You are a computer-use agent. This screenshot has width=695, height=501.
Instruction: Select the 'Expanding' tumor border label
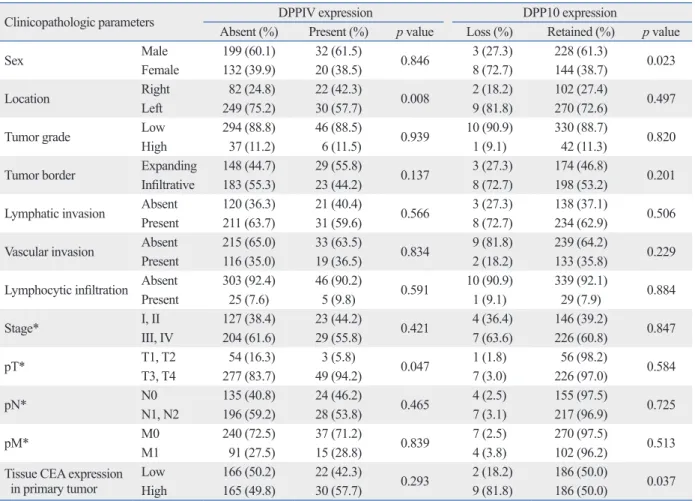pos(169,166)
